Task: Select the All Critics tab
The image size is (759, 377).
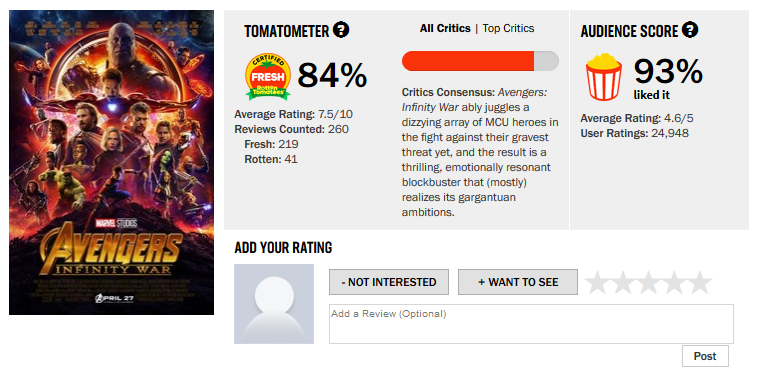Action: pos(445,28)
